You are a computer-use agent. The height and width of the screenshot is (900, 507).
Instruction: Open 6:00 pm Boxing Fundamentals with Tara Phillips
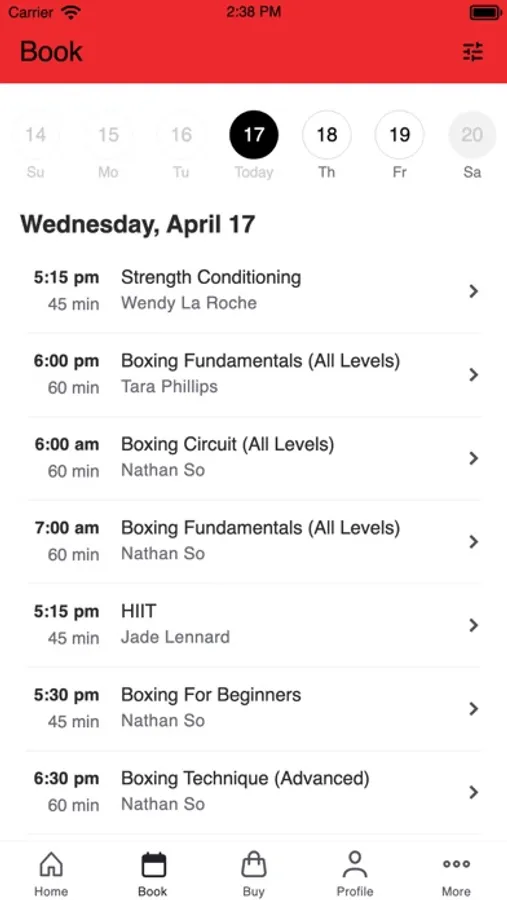point(254,375)
